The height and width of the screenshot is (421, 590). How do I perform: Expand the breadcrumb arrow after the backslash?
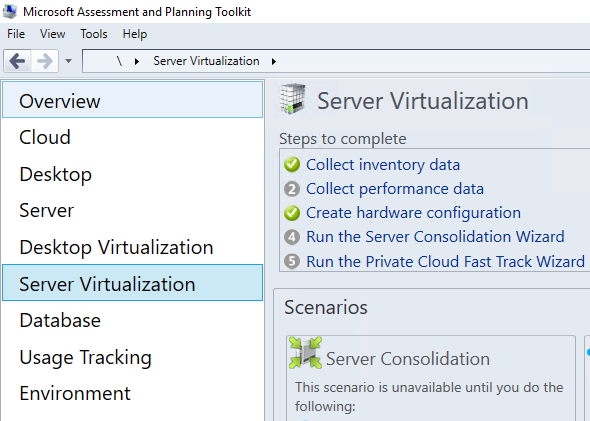pyautogui.click(x=137, y=61)
